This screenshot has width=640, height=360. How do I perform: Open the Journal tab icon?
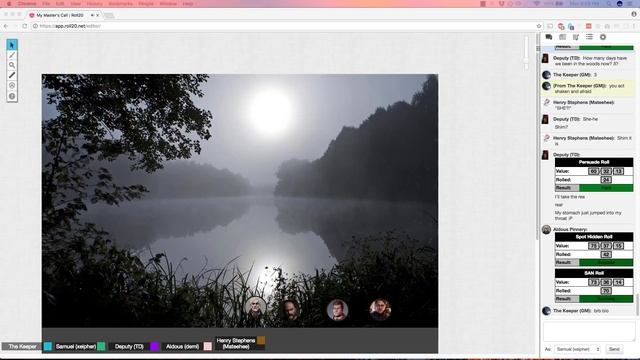click(x=562, y=37)
